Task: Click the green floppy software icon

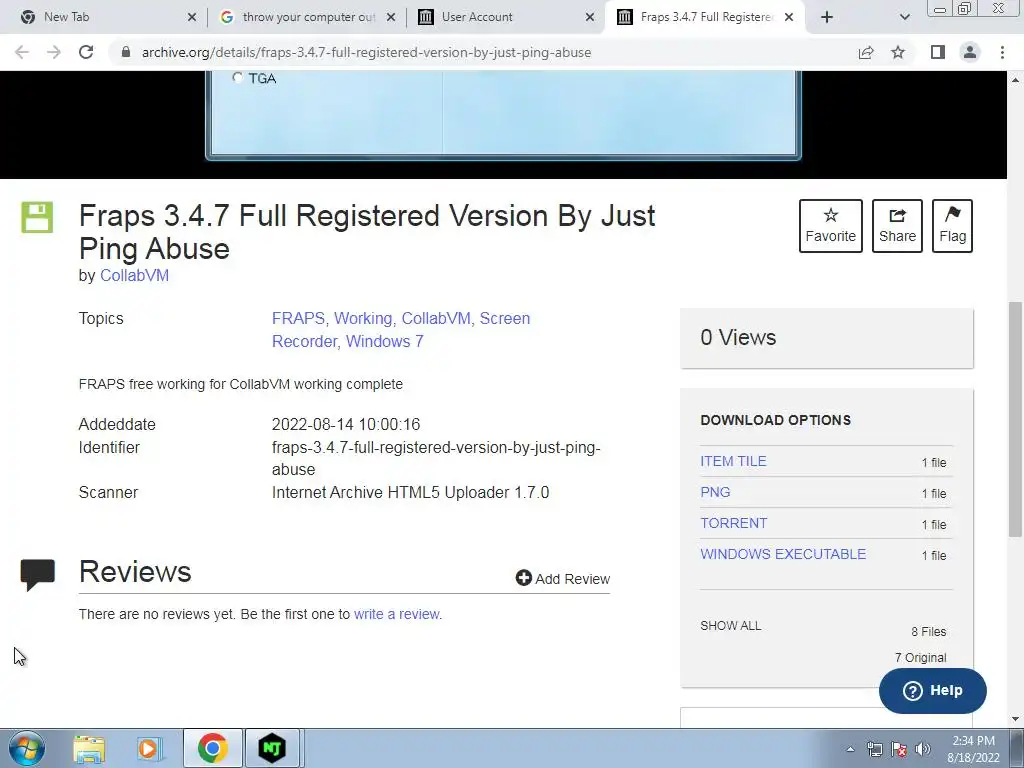Action: pos(37,217)
